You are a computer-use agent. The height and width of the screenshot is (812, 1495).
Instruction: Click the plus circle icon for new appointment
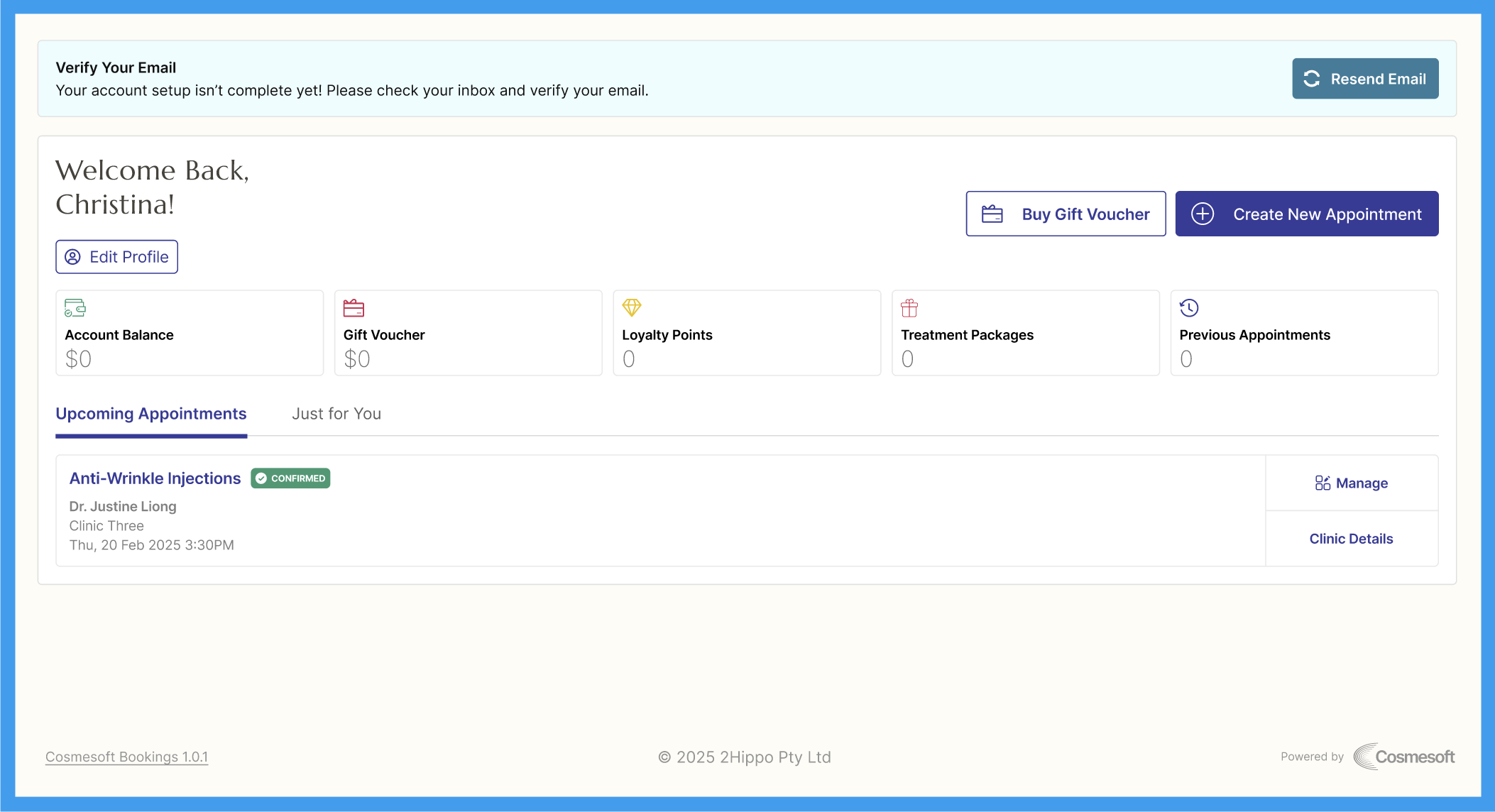click(x=1203, y=214)
